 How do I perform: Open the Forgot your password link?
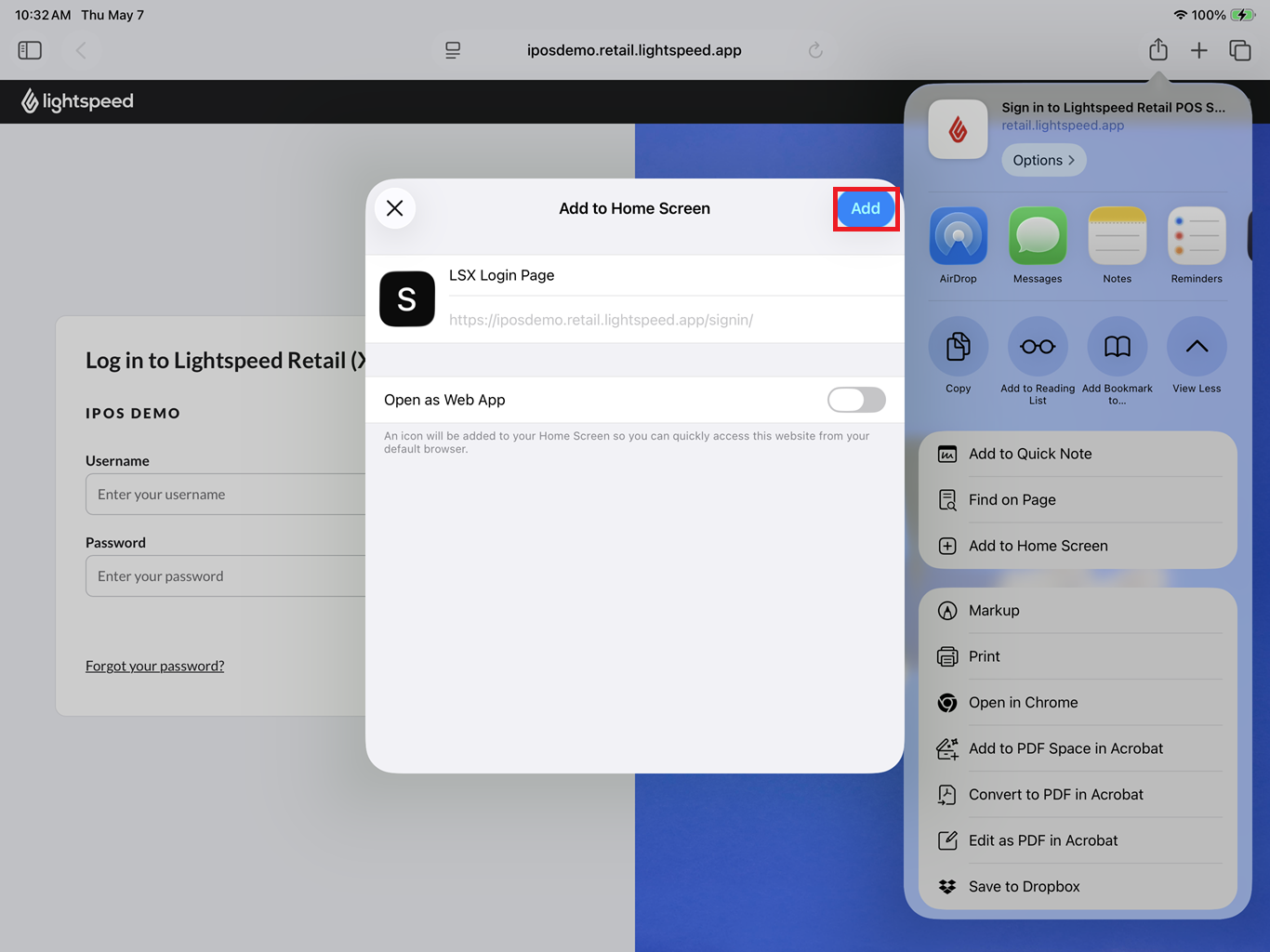155,666
